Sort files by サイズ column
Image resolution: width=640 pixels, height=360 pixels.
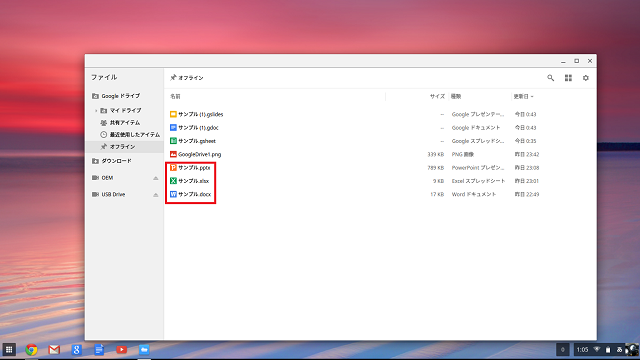coord(437,96)
